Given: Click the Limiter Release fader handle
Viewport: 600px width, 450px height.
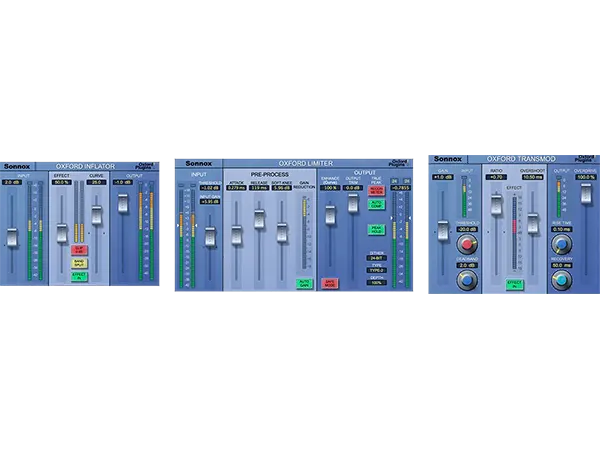Looking at the screenshot, I should [259, 219].
